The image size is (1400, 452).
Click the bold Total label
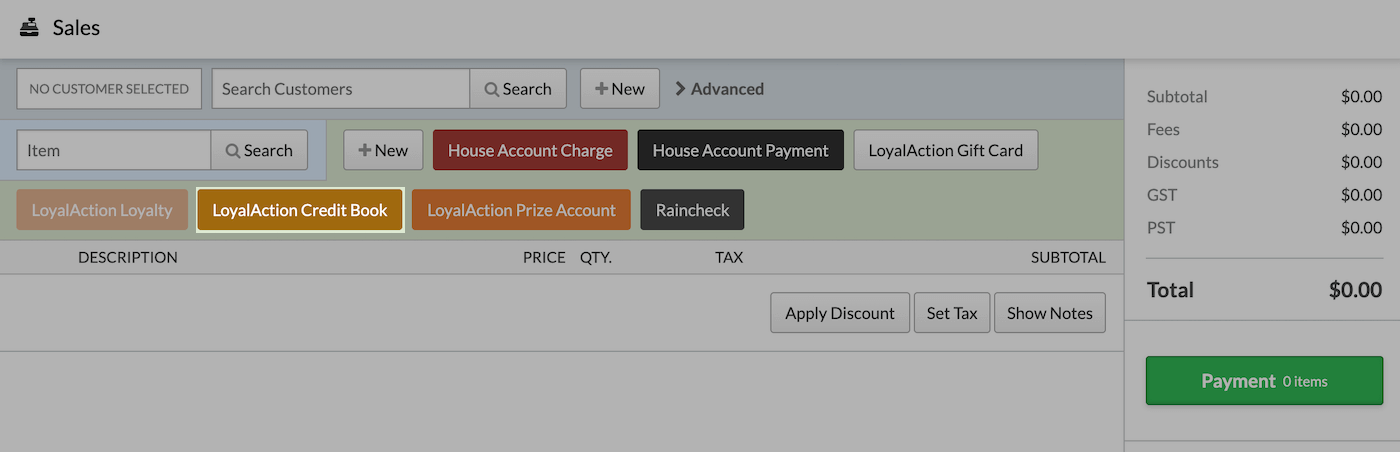click(x=1170, y=290)
